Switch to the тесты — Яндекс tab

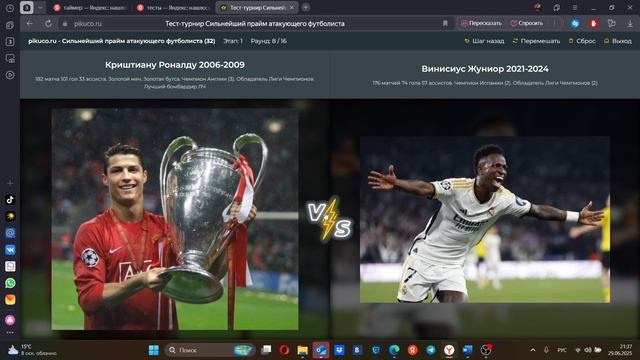click(x=173, y=8)
